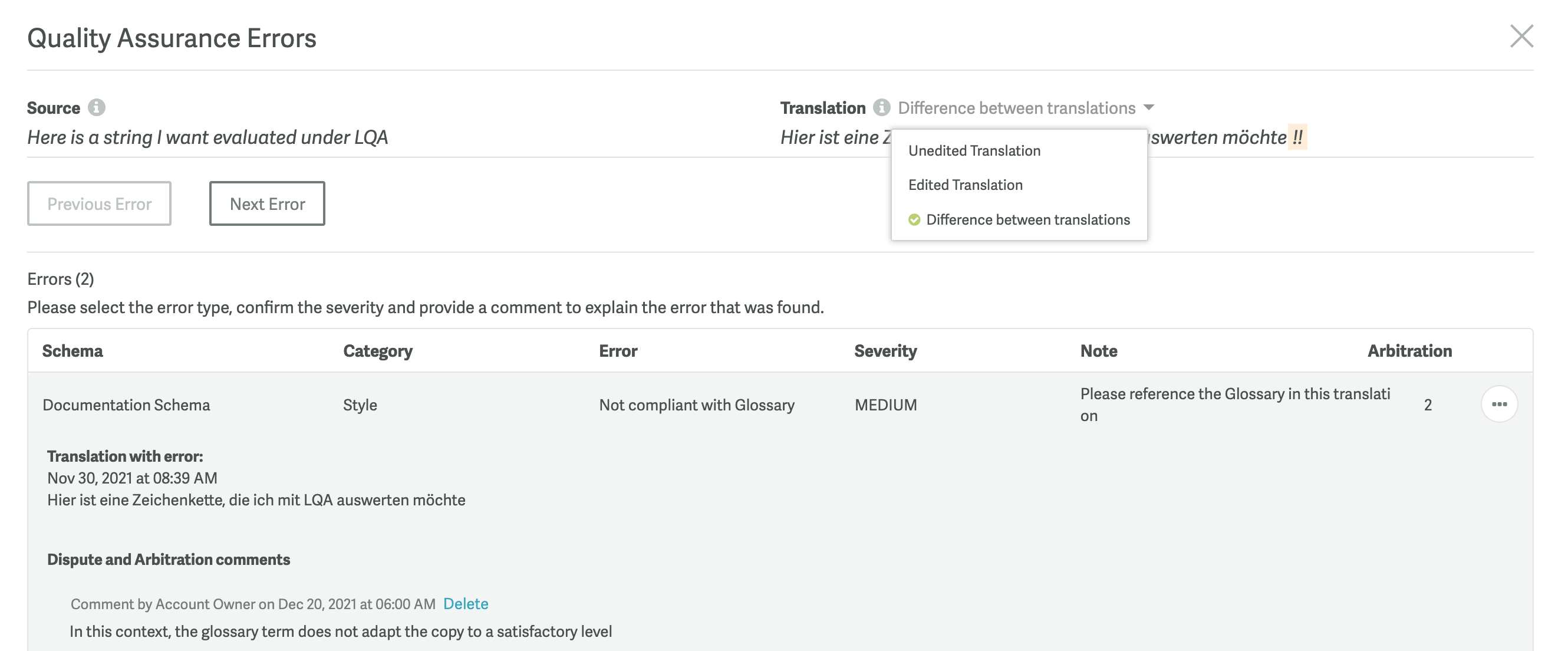Click the Schema column header
Image resolution: width=1568 pixels, height=651 pixels.
[x=73, y=351]
